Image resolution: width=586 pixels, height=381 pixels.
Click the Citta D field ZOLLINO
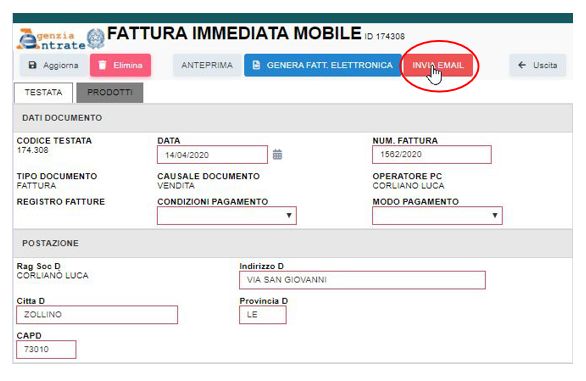point(97,314)
